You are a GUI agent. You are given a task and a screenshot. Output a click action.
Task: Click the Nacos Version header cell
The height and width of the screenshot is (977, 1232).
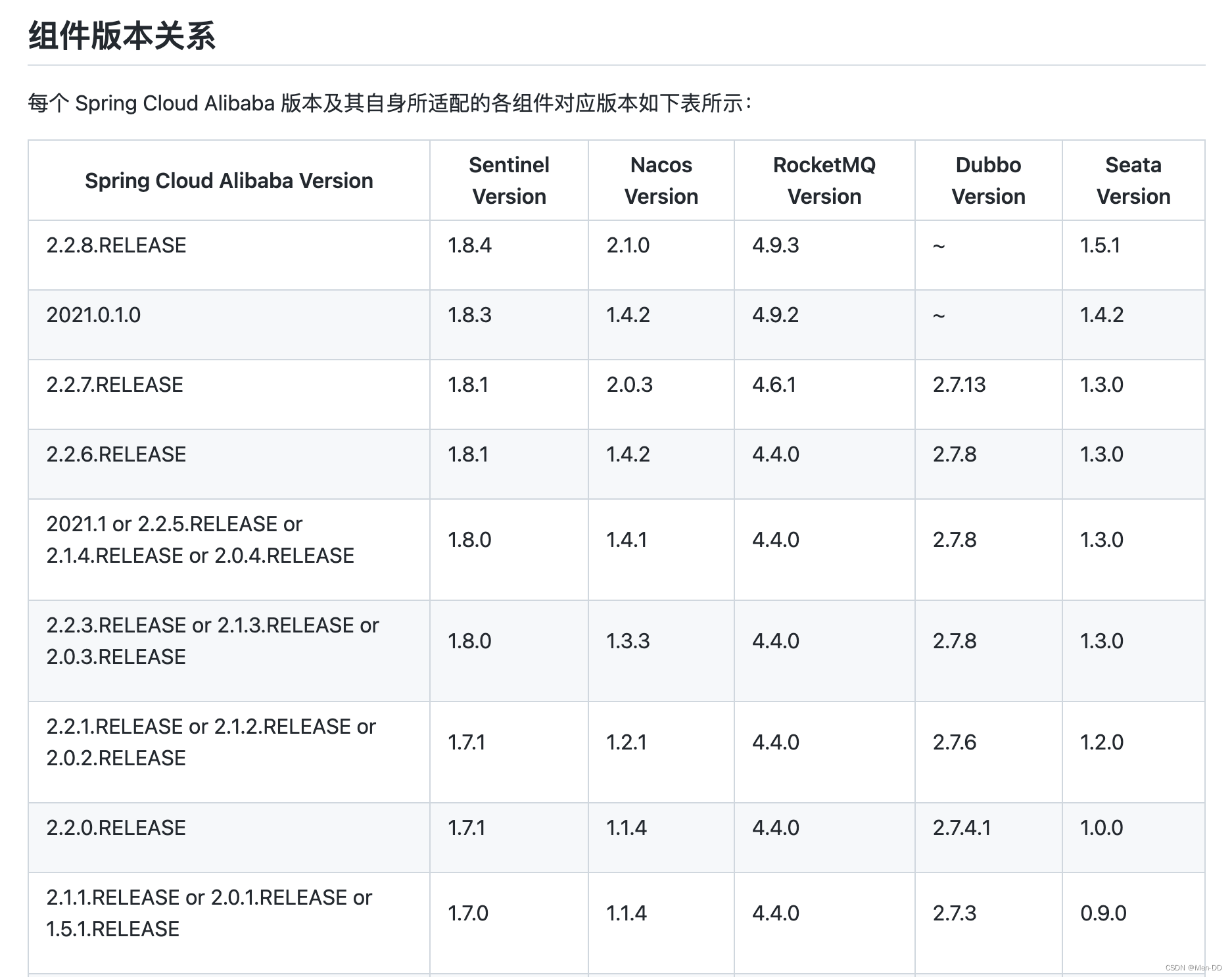click(661, 181)
